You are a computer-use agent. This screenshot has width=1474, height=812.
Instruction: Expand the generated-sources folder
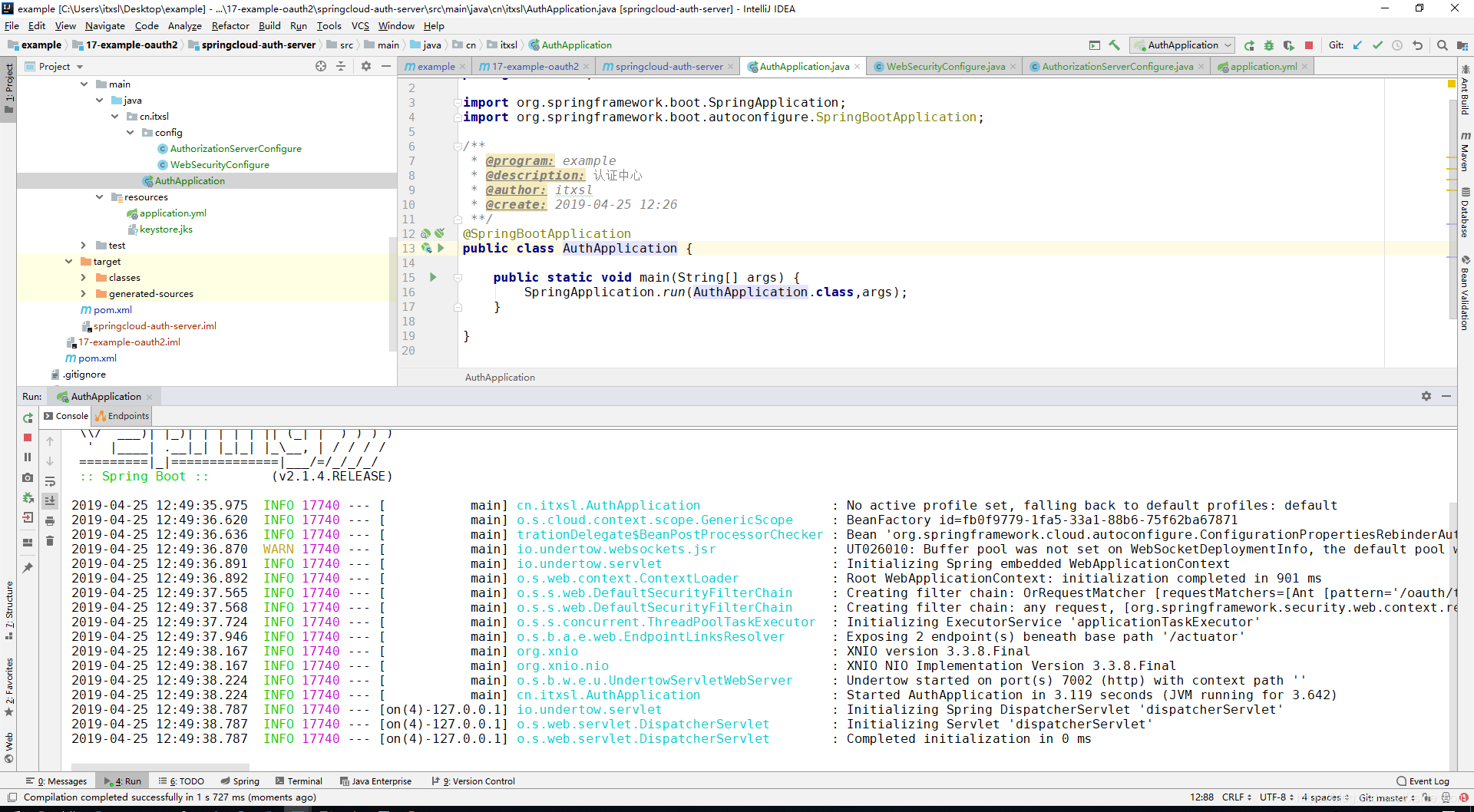[84, 294]
